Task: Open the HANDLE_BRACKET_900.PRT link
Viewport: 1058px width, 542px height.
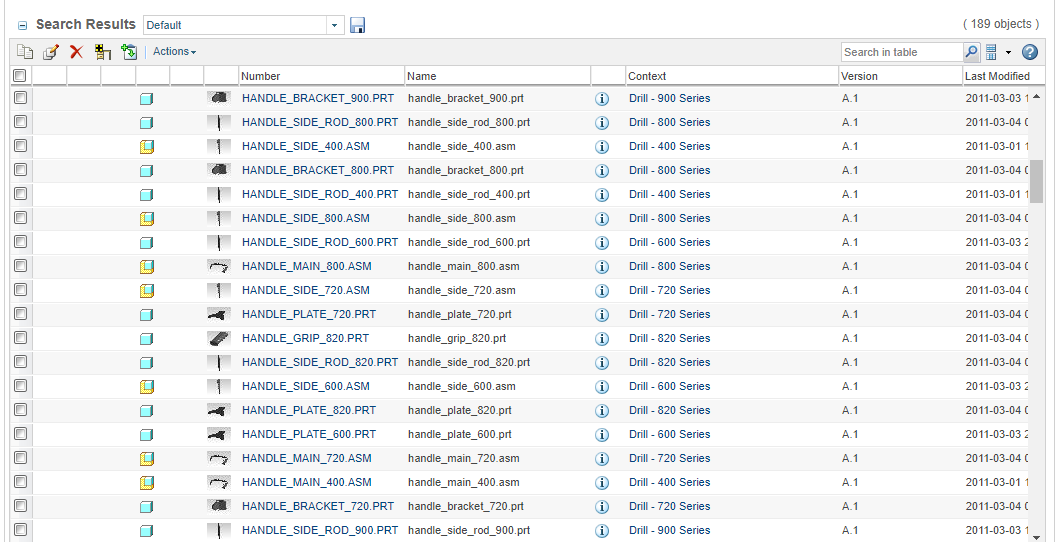Action: 318,99
